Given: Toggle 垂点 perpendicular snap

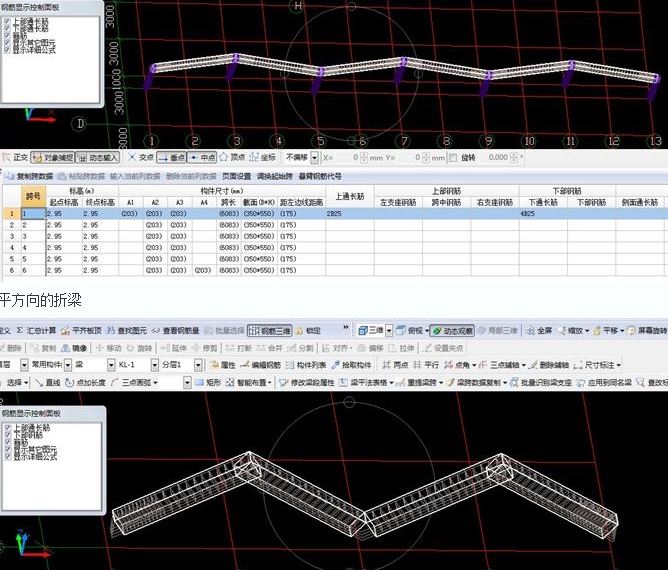Looking at the screenshot, I should [171, 158].
